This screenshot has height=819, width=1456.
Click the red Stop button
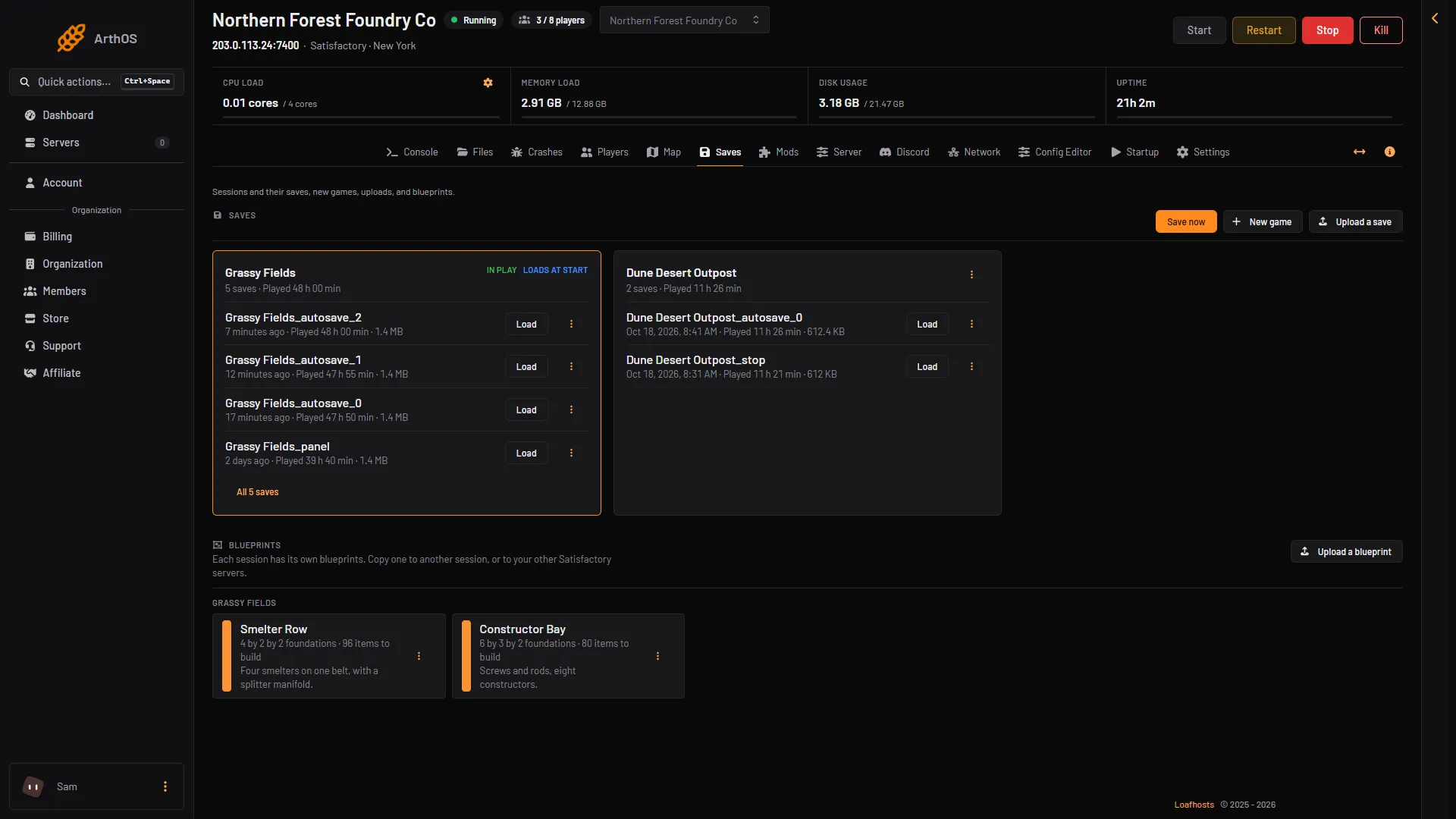tap(1327, 30)
